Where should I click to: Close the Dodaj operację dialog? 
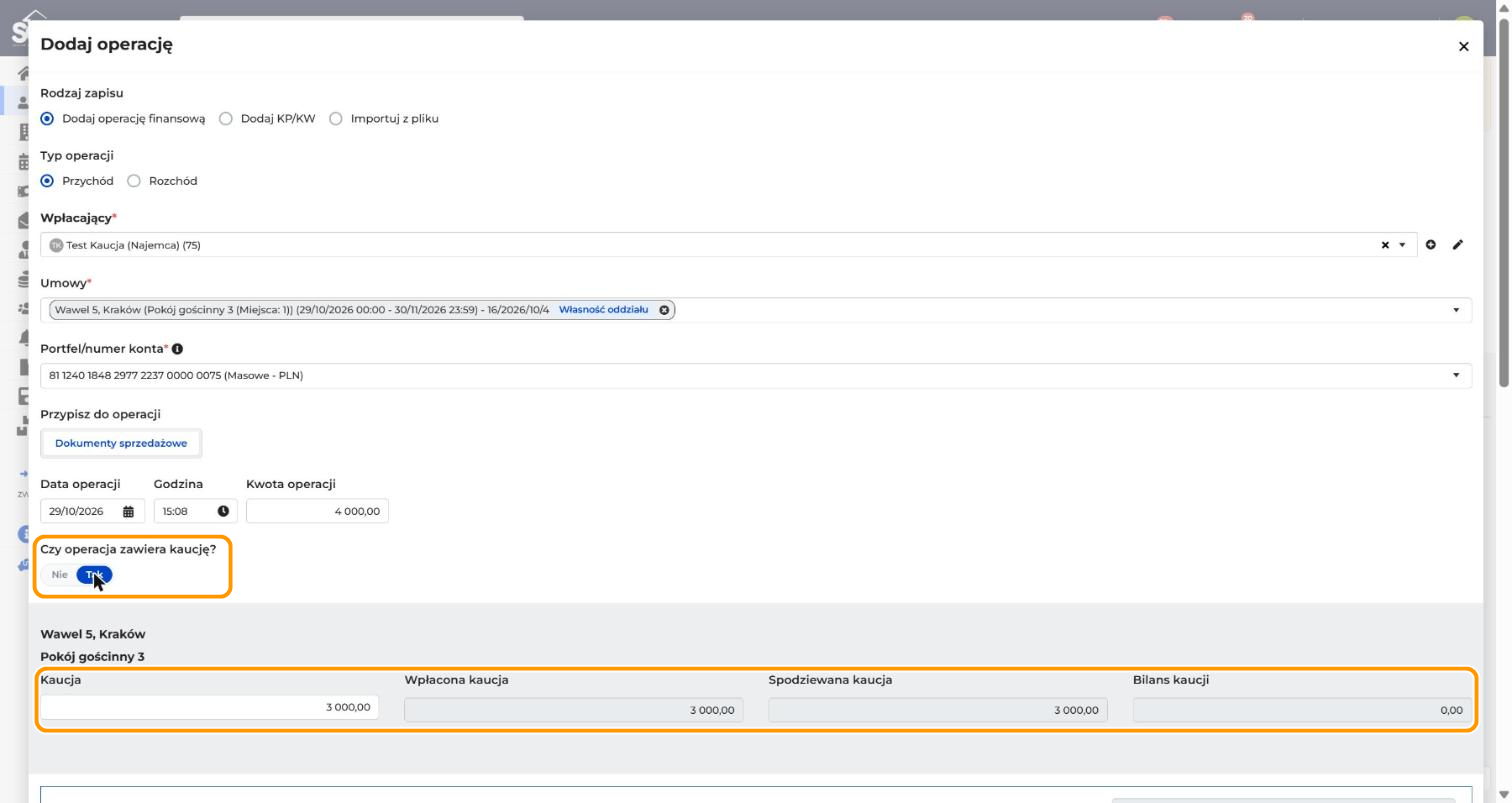[1463, 46]
